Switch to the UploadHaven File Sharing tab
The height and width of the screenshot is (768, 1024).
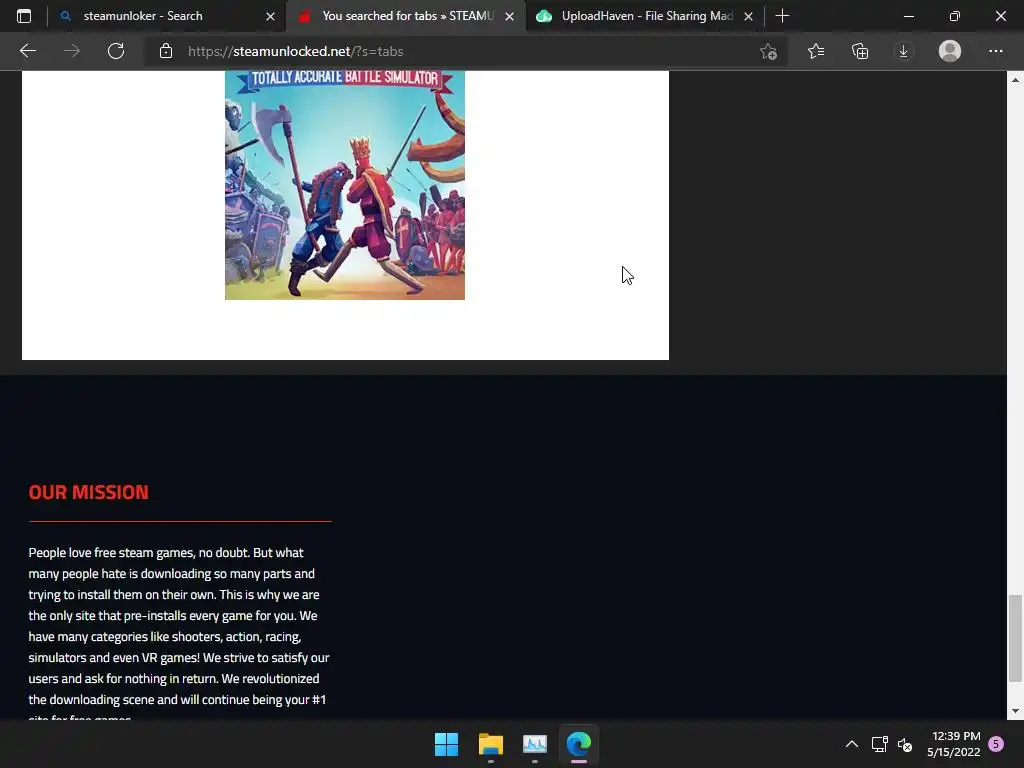(x=645, y=16)
